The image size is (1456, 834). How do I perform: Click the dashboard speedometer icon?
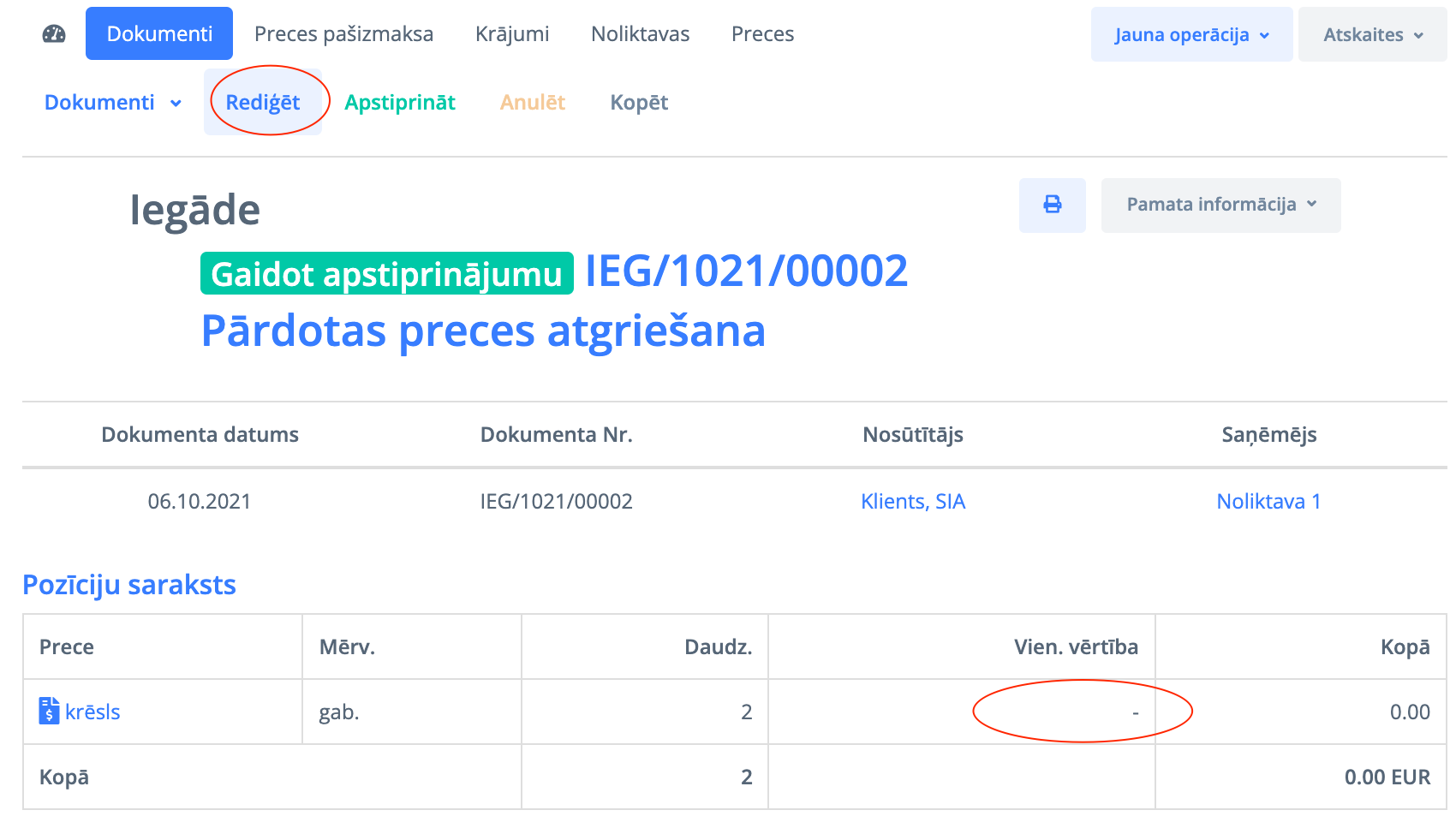pyautogui.click(x=54, y=34)
